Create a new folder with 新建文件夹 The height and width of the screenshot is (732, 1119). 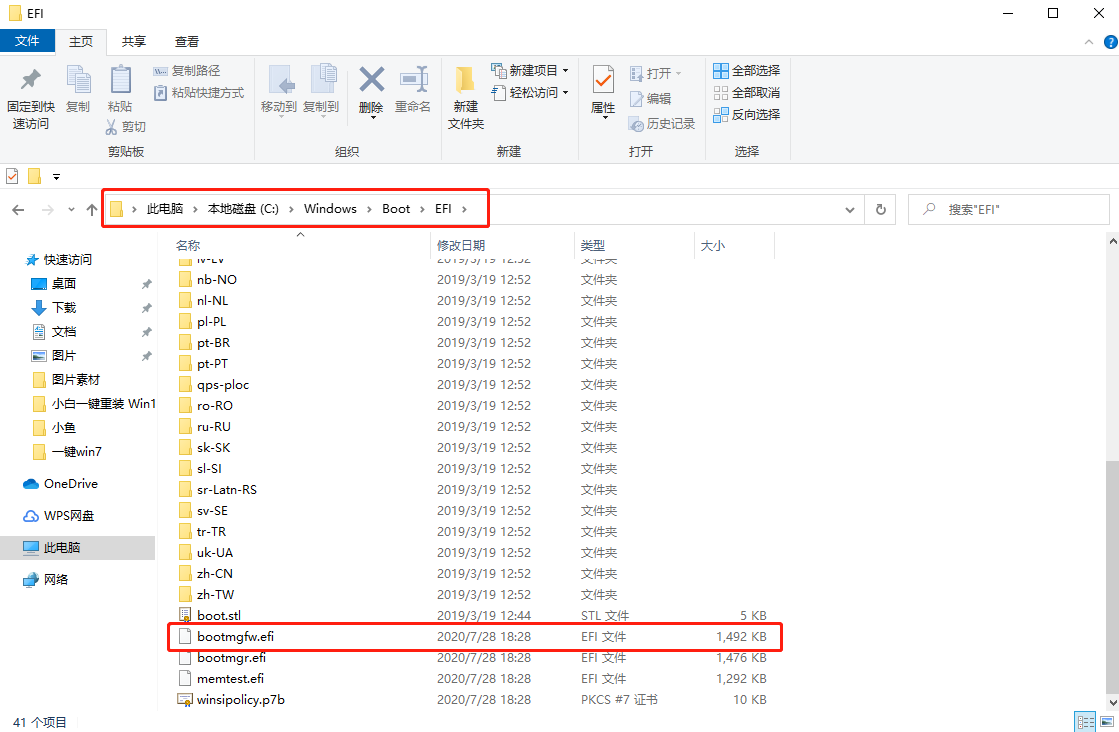click(465, 98)
